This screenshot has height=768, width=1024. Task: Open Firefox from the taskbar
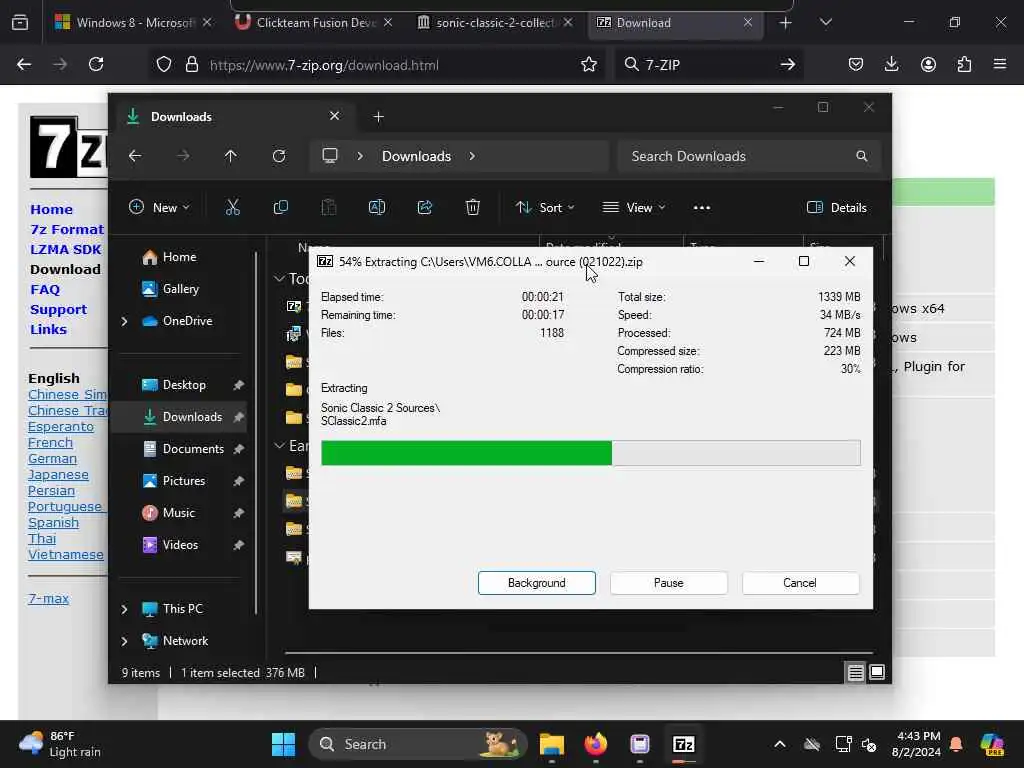[596, 744]
